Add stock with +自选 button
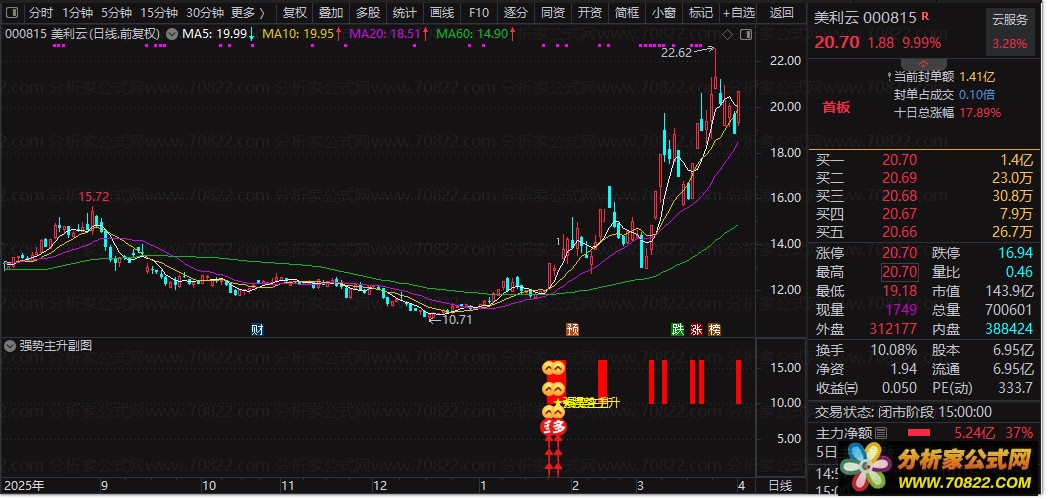The image size is (1048, 499). pyautogui.click(x=739, y=13)
